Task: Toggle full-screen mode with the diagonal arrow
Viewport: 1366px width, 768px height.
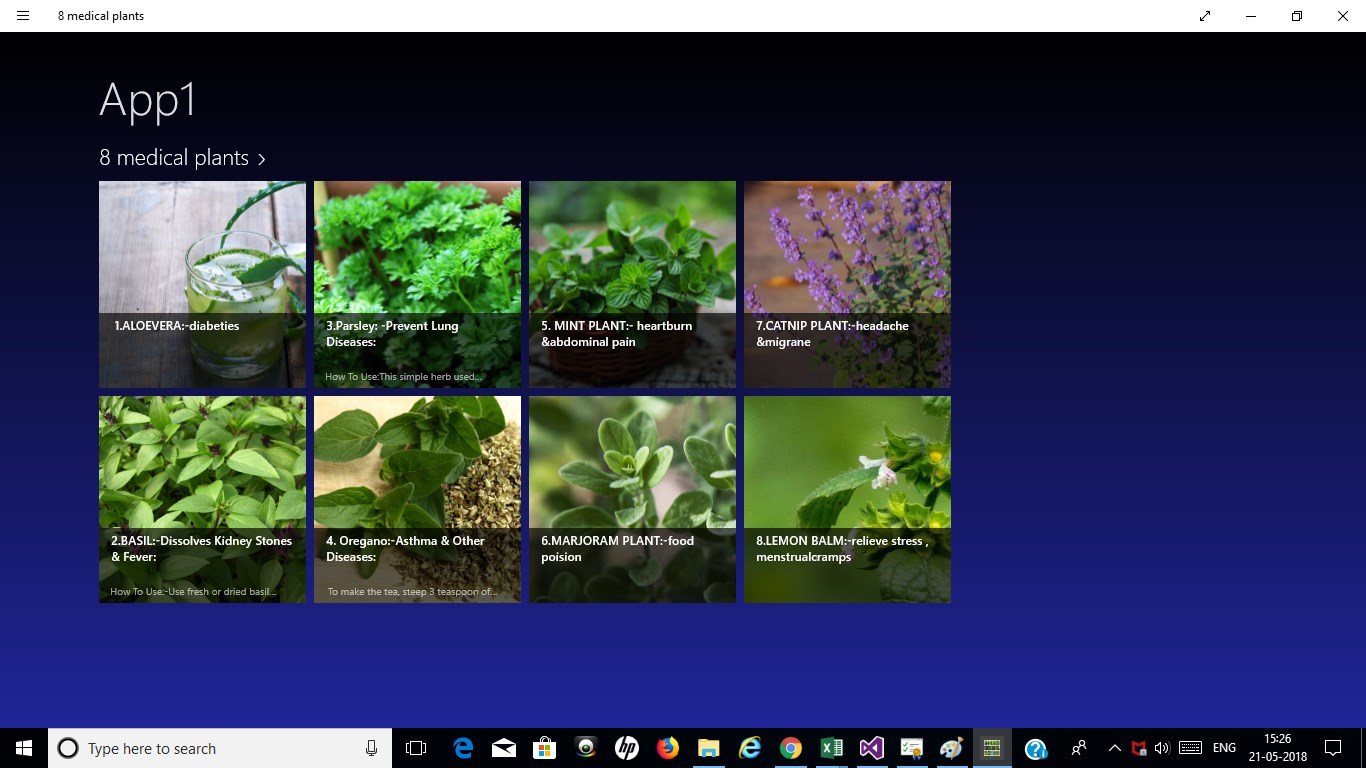Action: click(1204, 16)
